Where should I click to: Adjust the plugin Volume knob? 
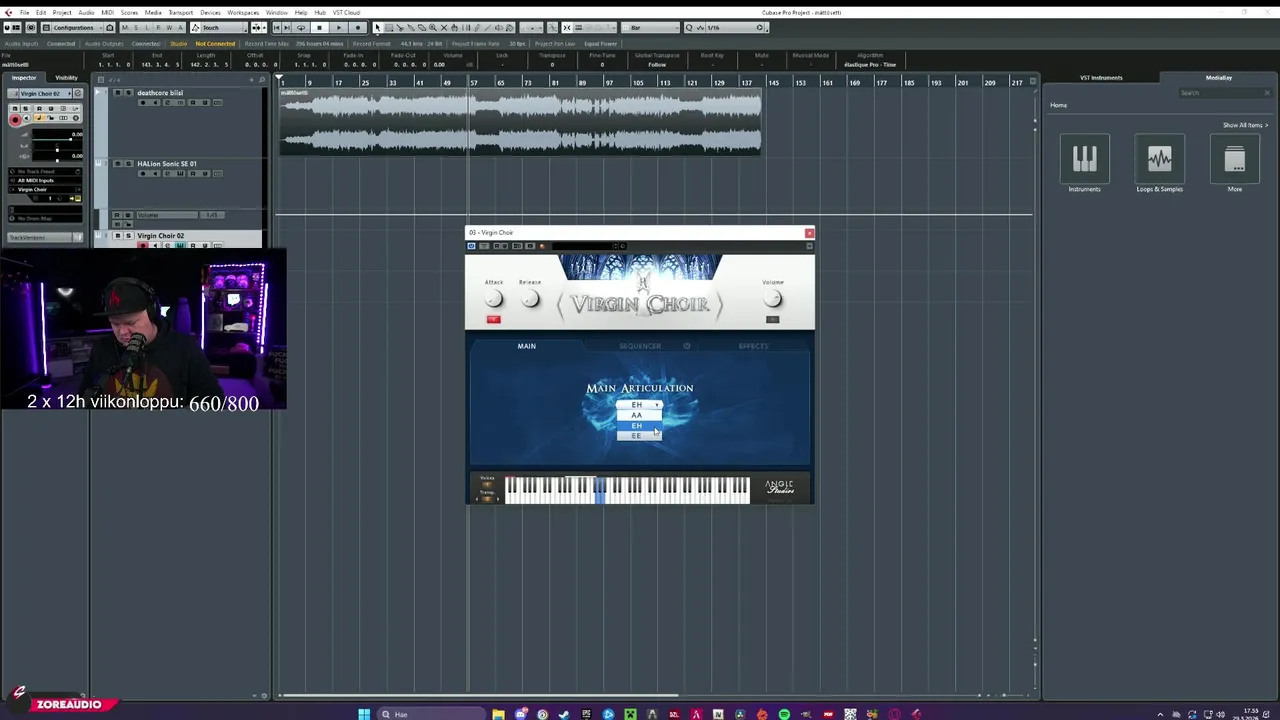coord(772,298)
